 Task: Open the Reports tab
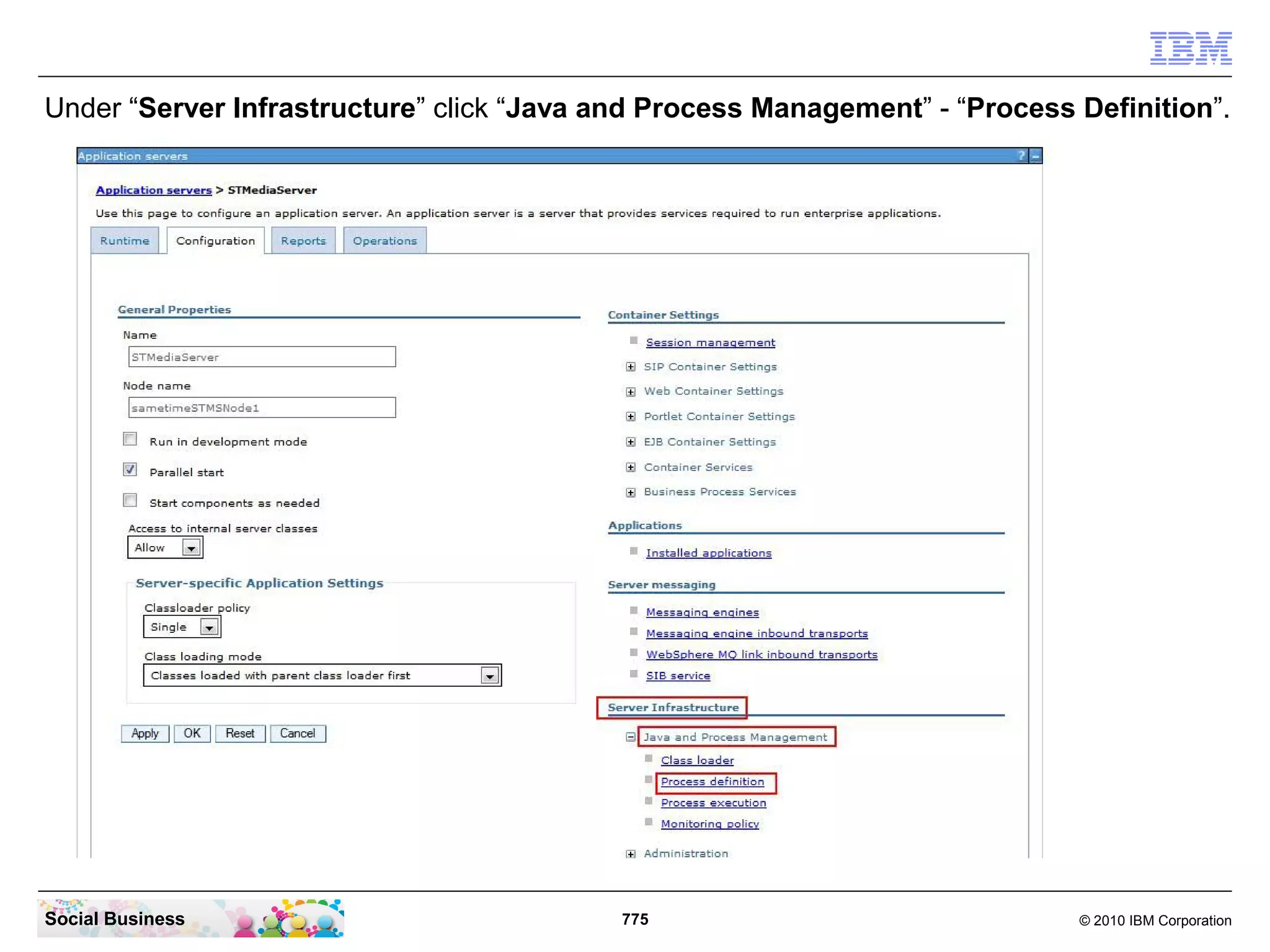tap(303, 240)
